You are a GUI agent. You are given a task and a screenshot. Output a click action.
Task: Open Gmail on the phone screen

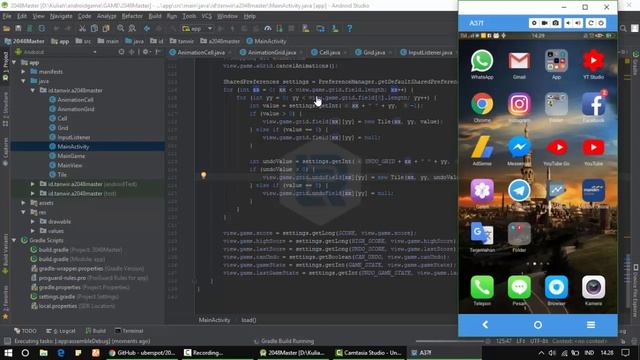[x=519, y=64]
